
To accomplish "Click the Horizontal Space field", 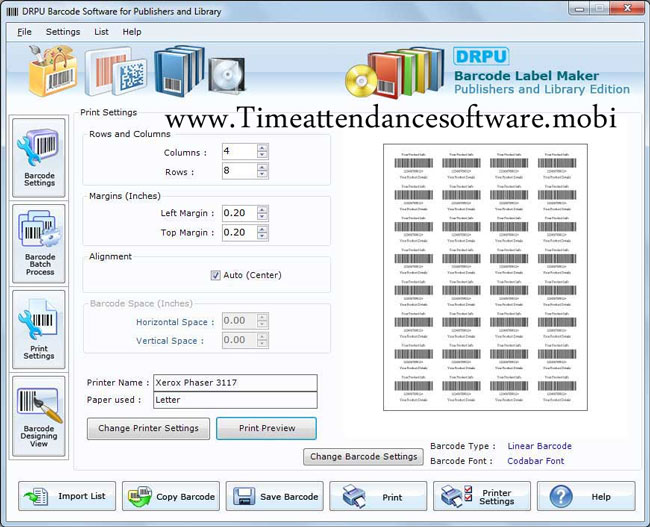I will [240, 321].
